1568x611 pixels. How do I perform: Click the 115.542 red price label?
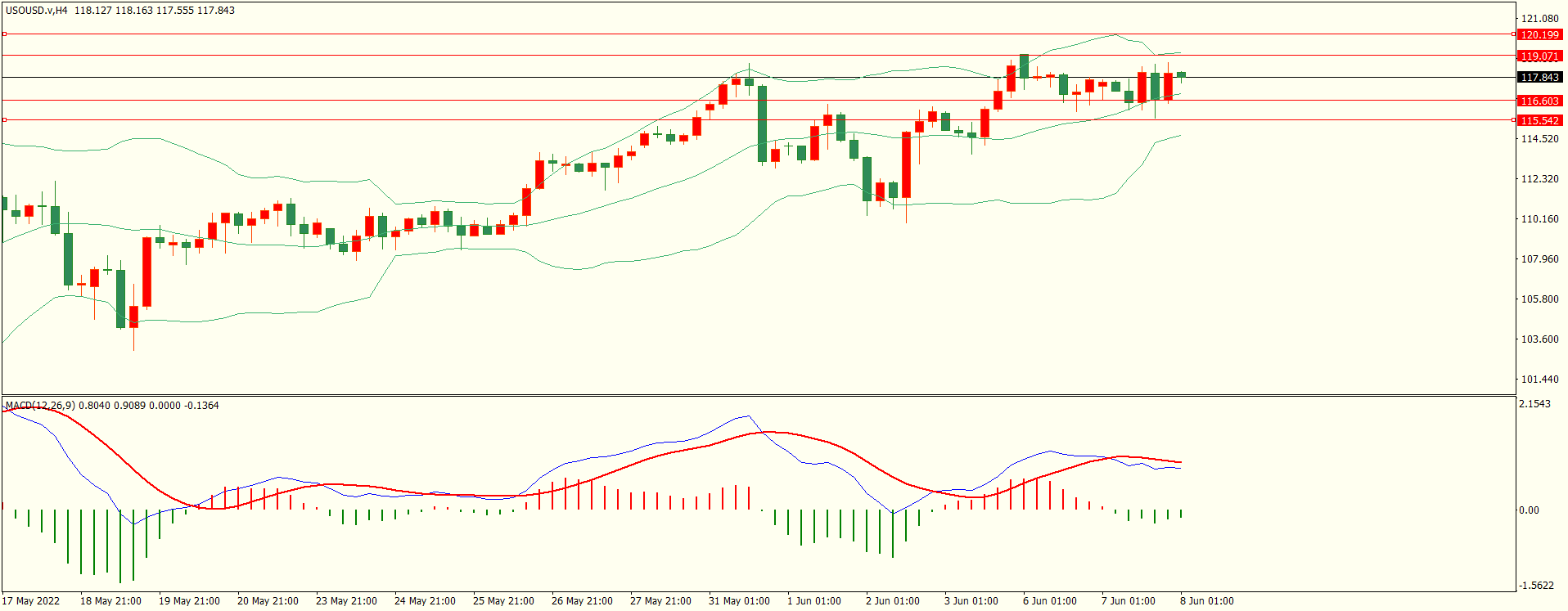pos(1539,121)
